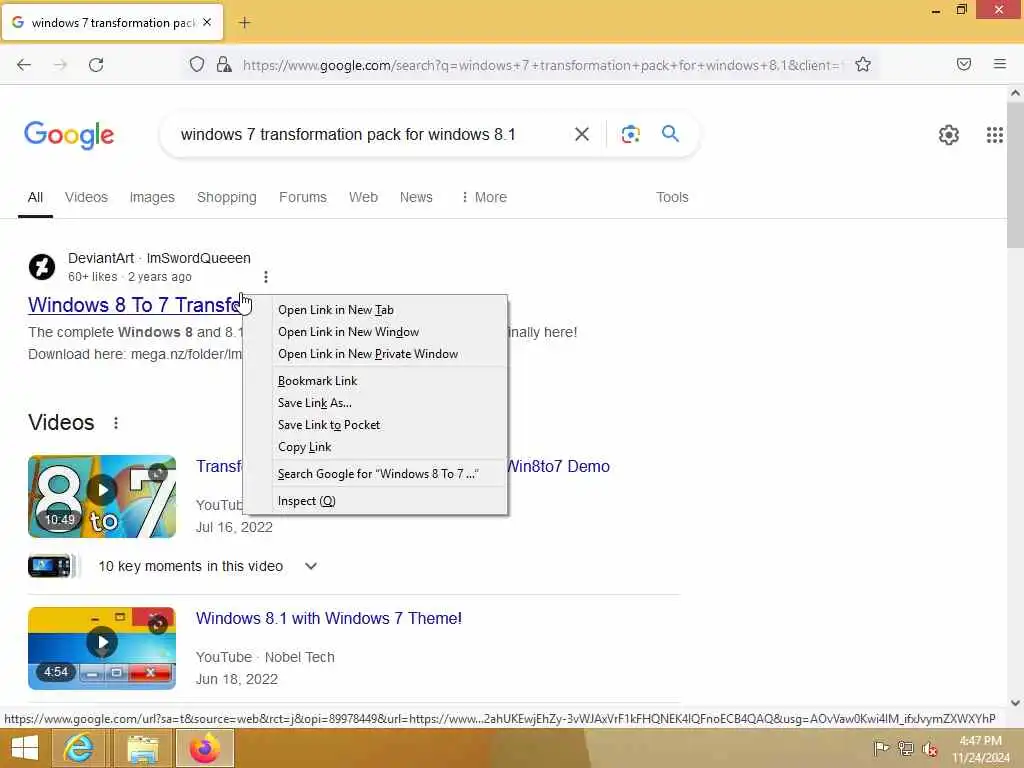
Task: Open the DeviantArt result favicon
Action: 42,267
